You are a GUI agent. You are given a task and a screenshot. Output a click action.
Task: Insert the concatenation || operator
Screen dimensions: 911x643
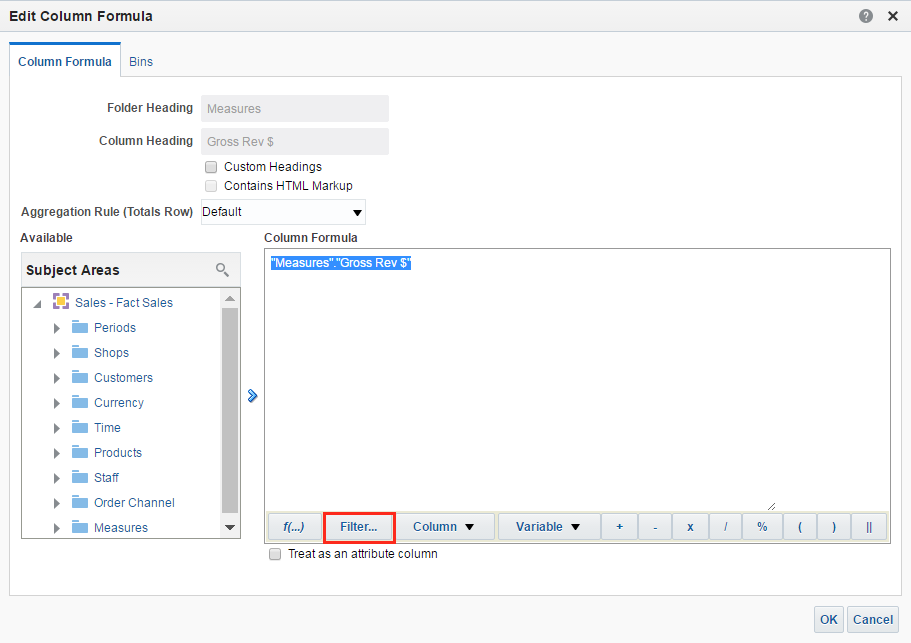pos(868,527)
